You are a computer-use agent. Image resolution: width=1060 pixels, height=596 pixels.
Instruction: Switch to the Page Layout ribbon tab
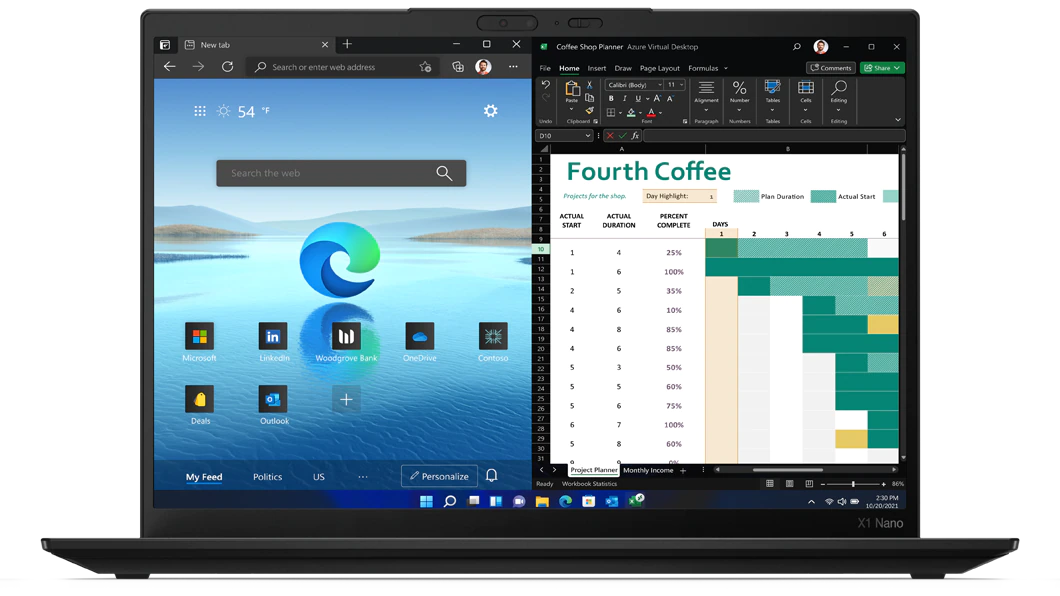pos(660,68)
